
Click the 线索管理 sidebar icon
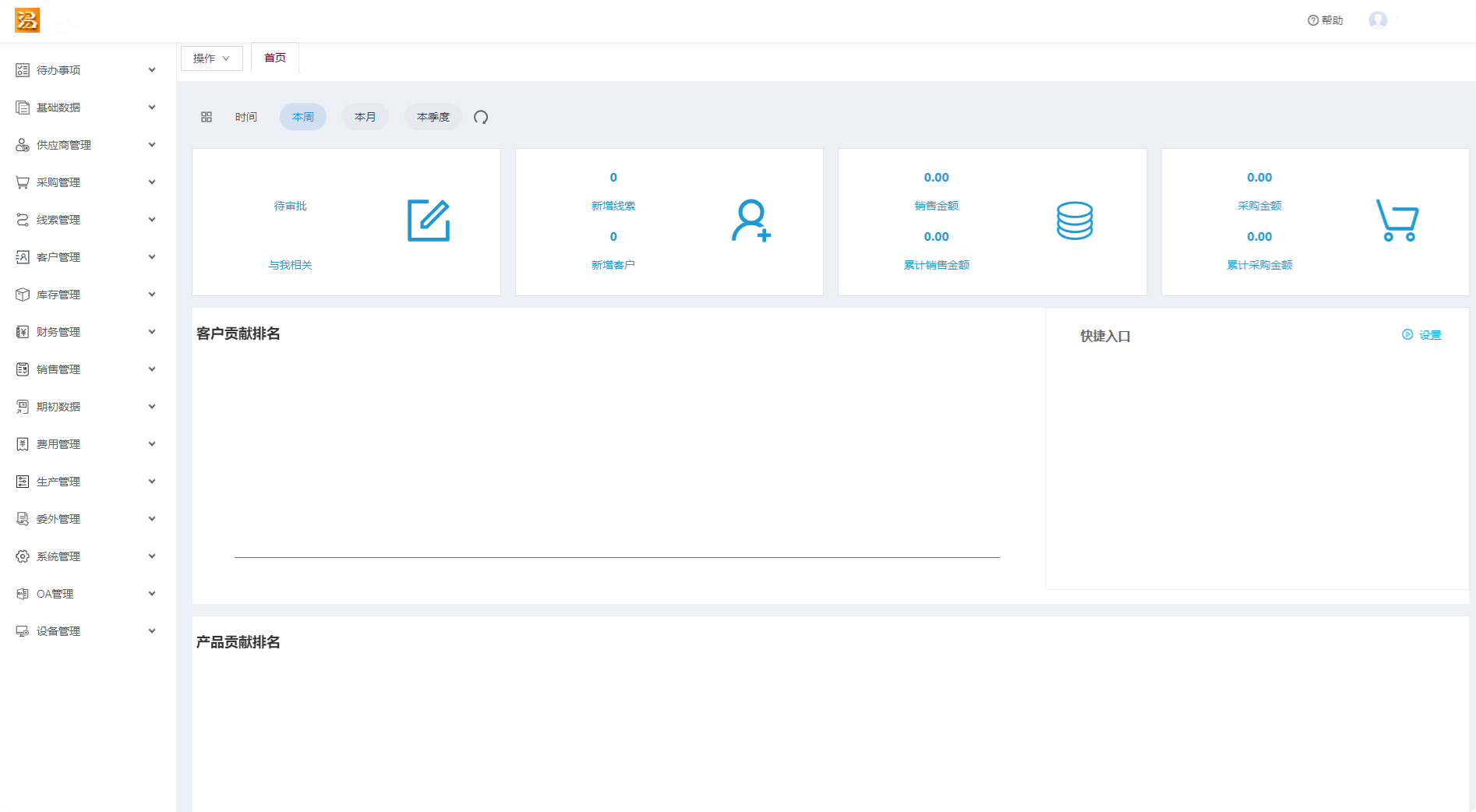coord(23,220)
